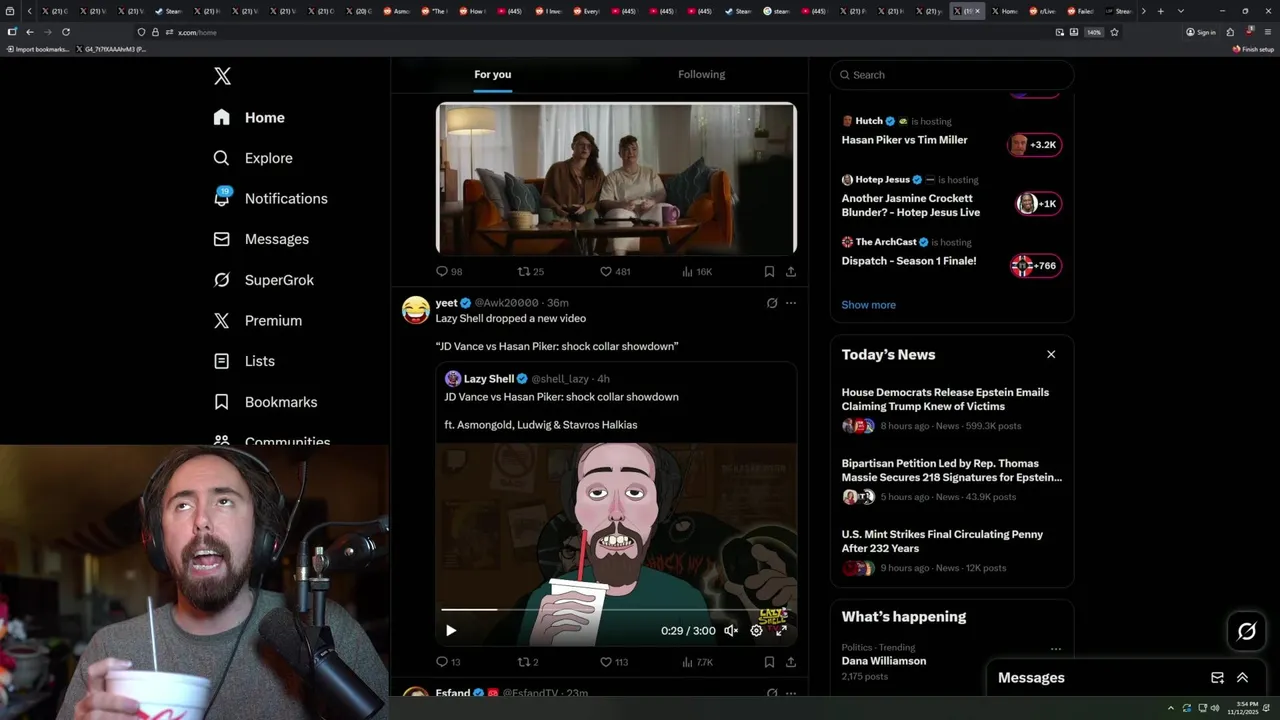
Task: Close the Today's News panel
Action: (x=1051, y=354)
